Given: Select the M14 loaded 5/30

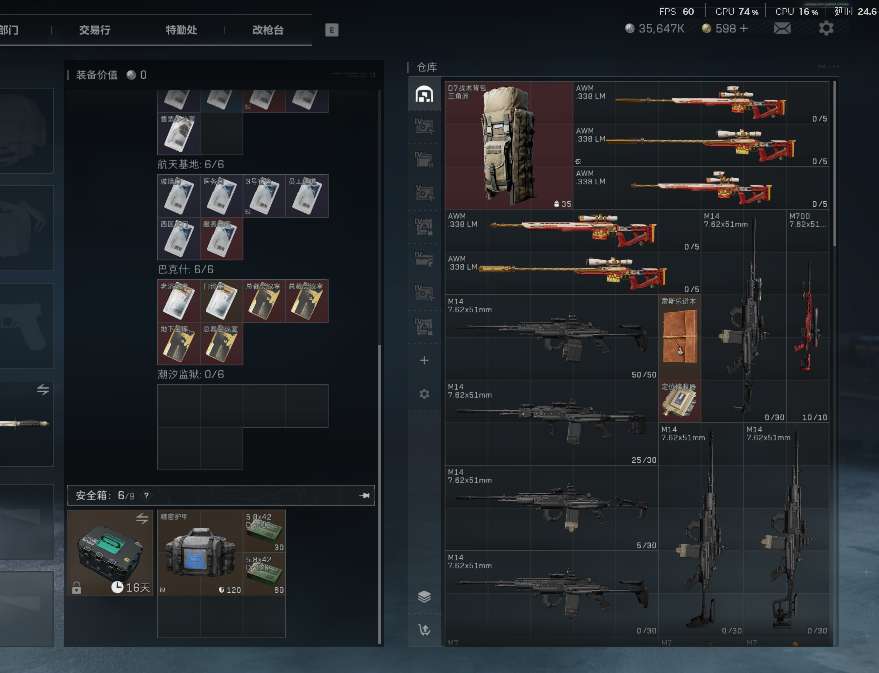Looking at the screenshot, I should click(x=552, y=508).
